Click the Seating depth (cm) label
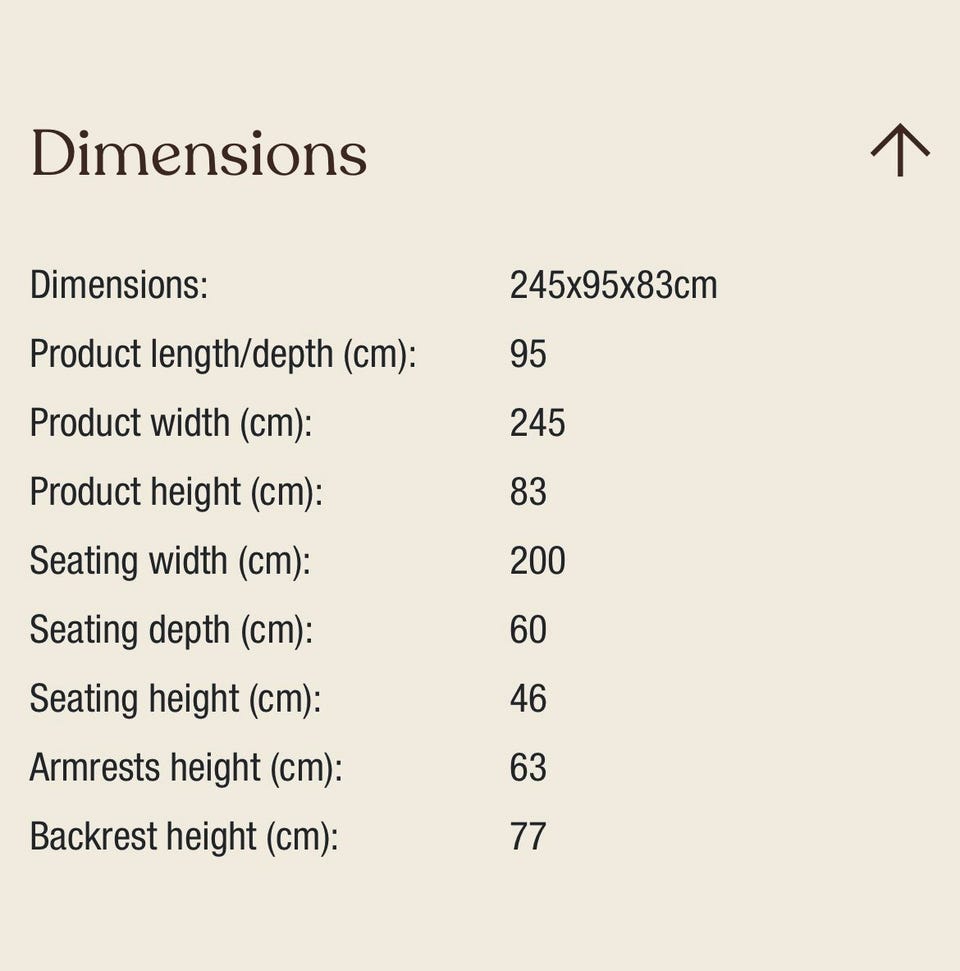 (172, 630)
